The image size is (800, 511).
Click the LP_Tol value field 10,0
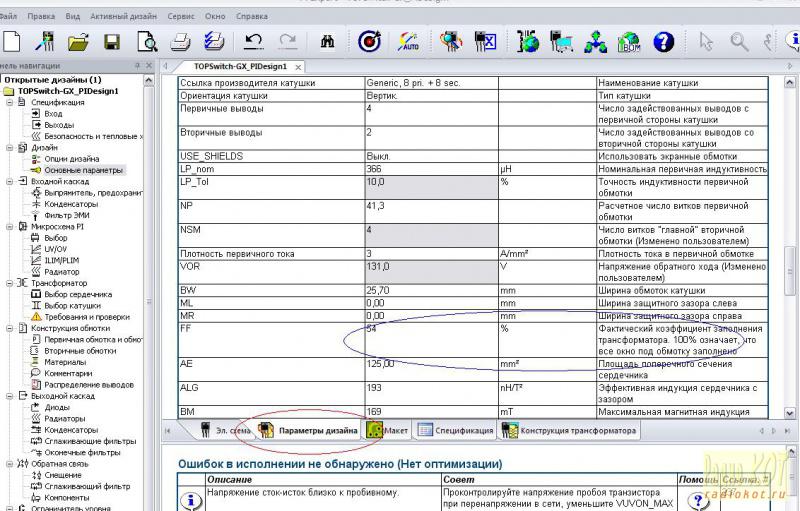pos(430,183)
